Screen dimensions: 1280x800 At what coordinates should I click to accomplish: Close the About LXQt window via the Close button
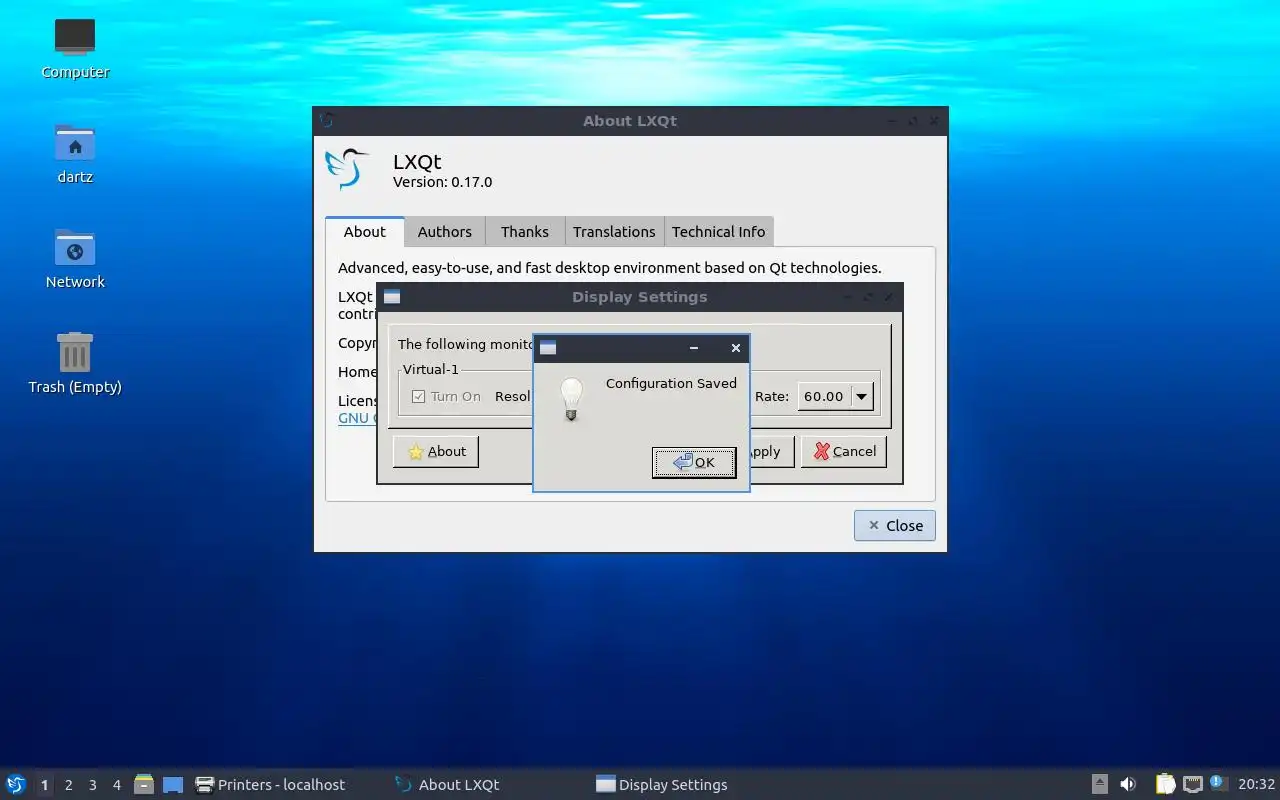[895, 525]
